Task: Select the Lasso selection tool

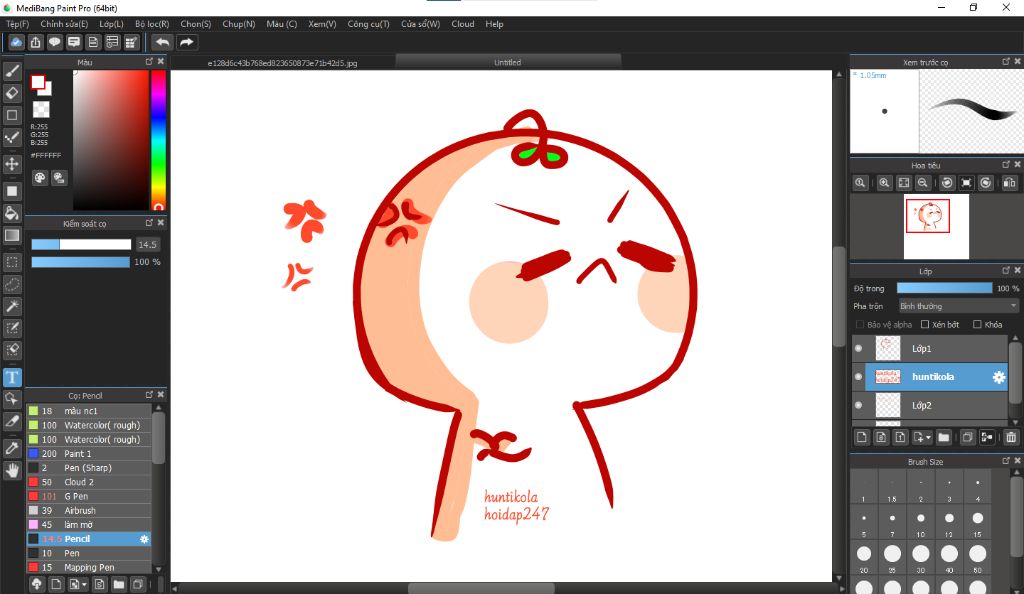Action: click(12, 285)
